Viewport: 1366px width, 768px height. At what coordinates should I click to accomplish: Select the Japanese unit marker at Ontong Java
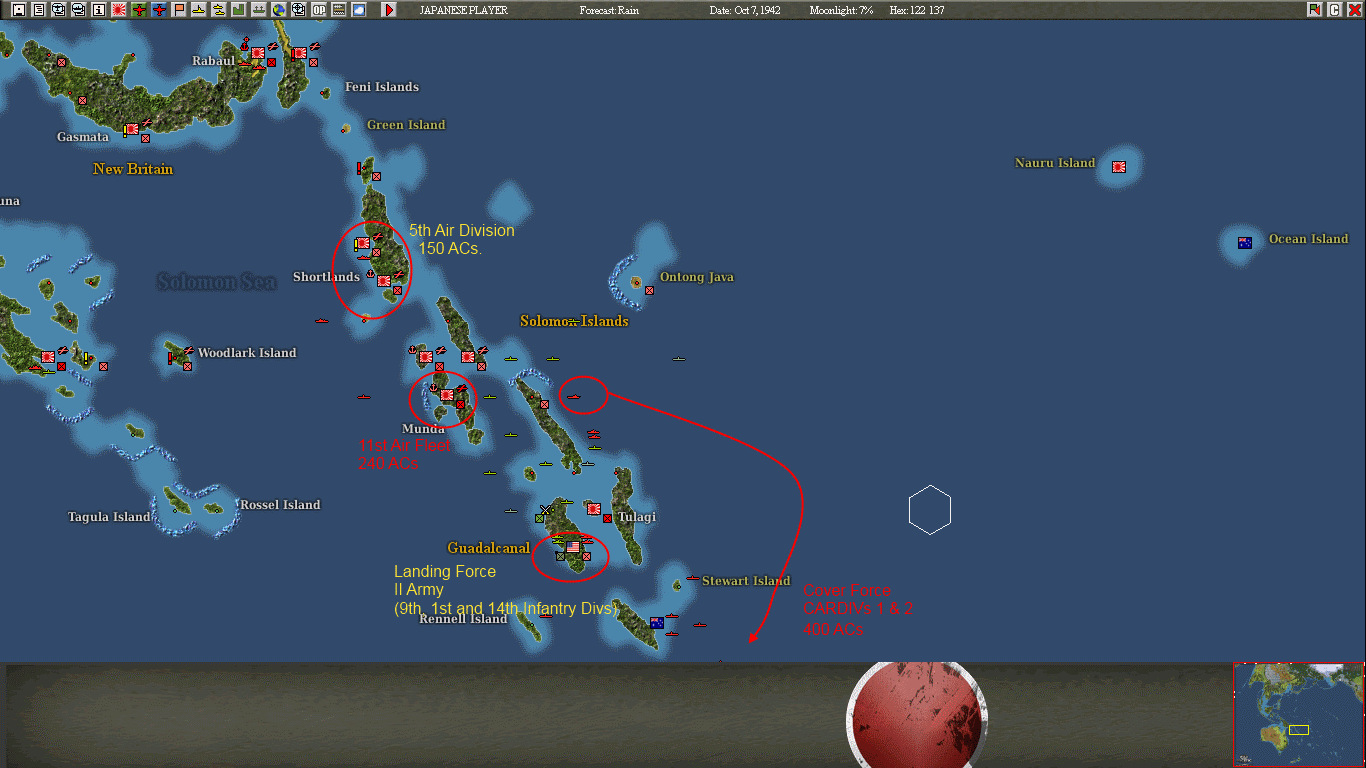(x=649, y=290)
